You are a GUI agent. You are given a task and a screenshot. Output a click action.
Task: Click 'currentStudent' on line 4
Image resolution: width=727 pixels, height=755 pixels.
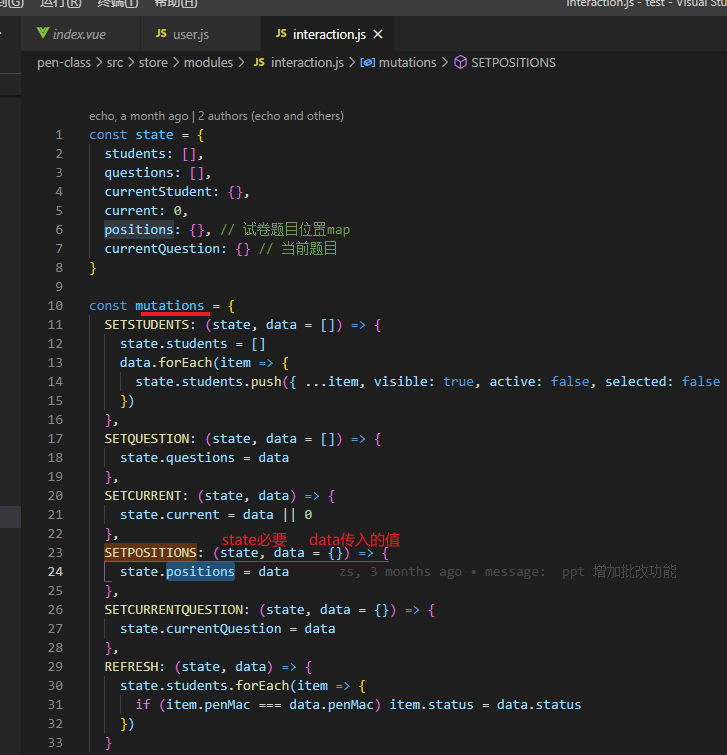[158, 192]
